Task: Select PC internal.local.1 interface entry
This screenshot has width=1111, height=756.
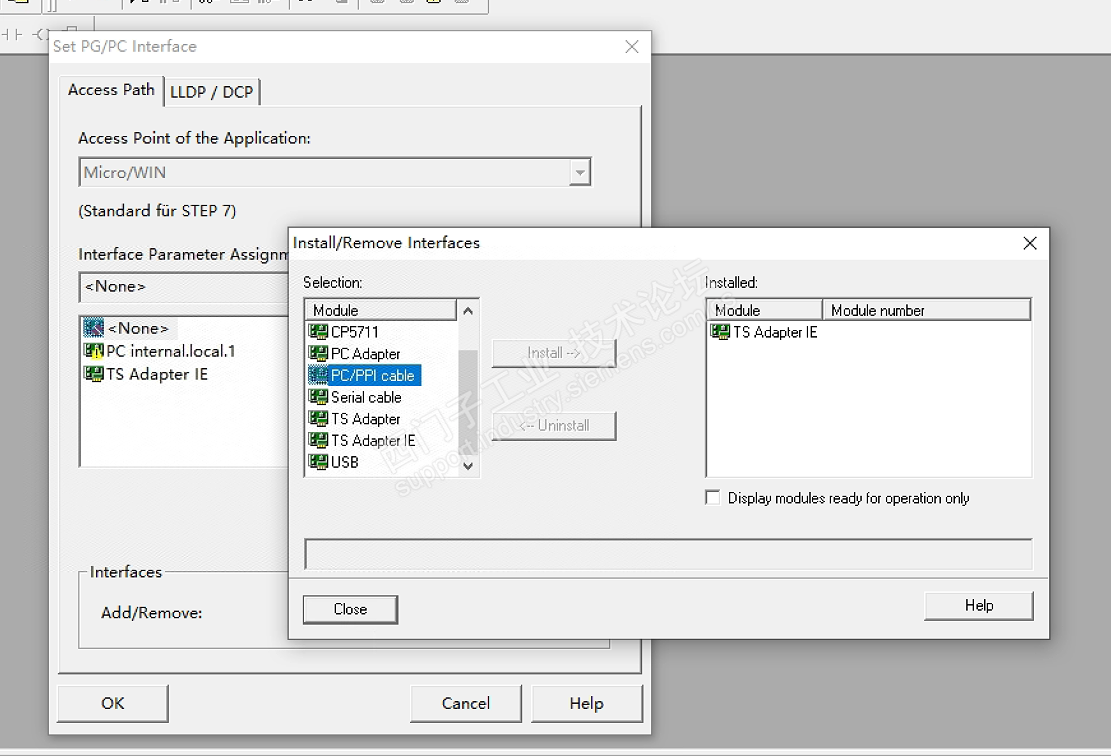Action: [171, 351]
